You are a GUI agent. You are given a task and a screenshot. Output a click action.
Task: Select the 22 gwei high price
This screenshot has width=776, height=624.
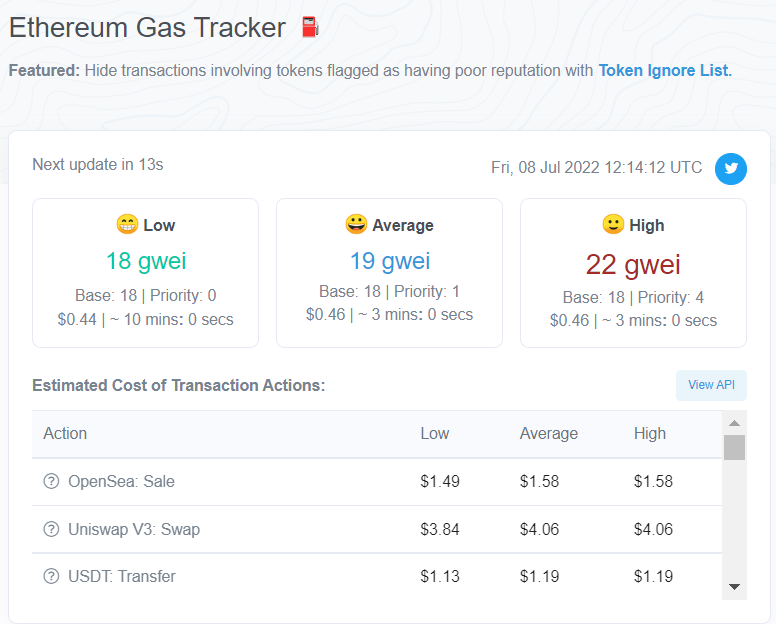[633, 264]
